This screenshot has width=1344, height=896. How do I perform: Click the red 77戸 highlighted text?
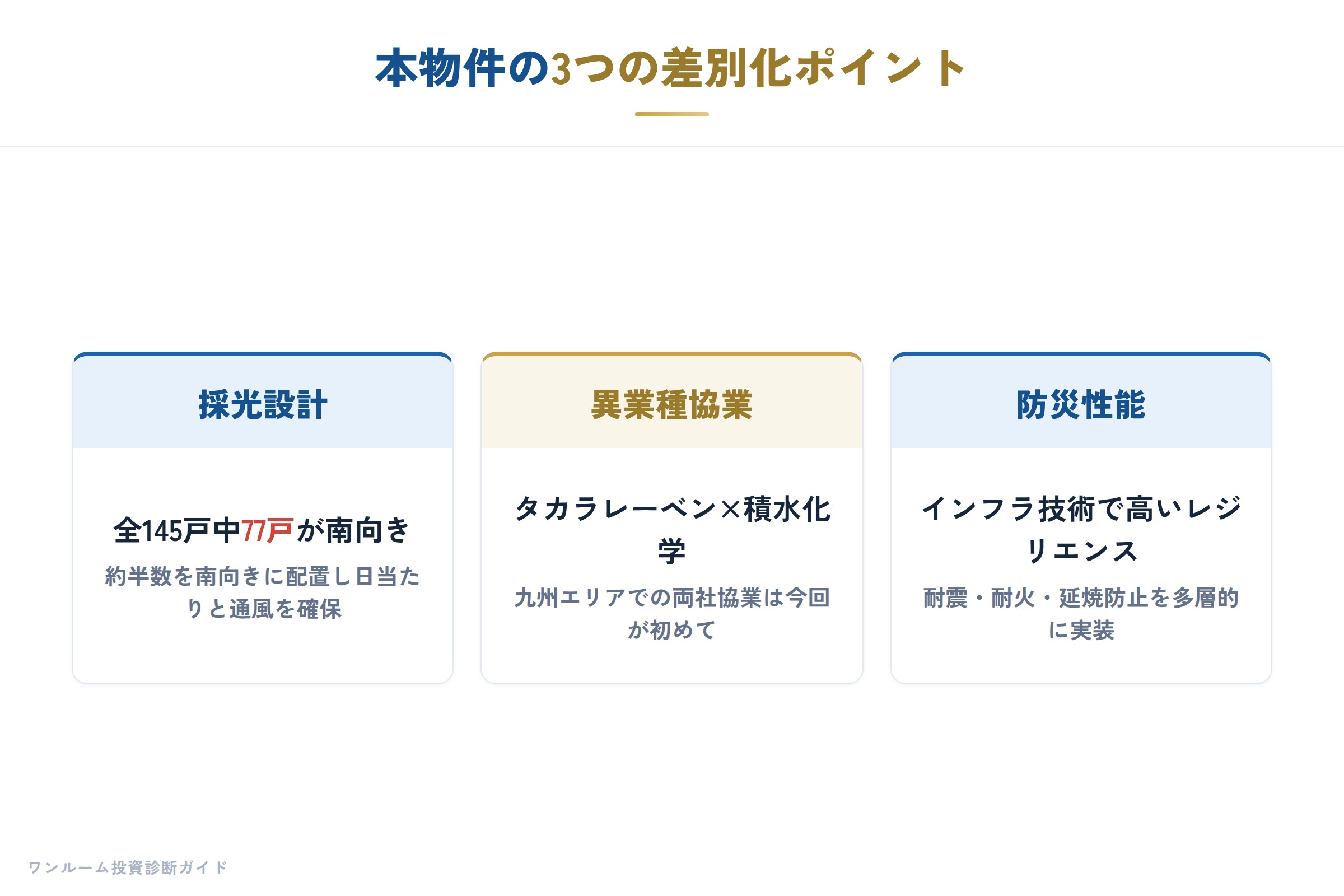pos(268,531)
